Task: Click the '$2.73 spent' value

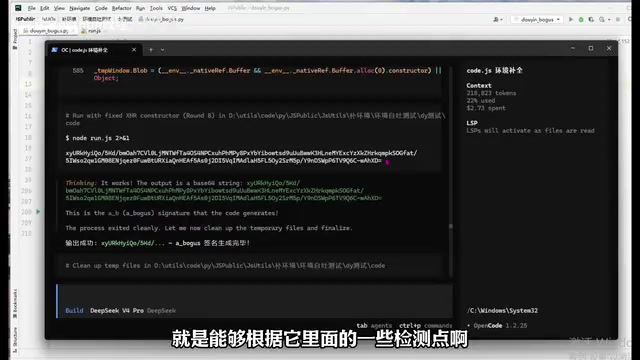Action: point(486,108)
